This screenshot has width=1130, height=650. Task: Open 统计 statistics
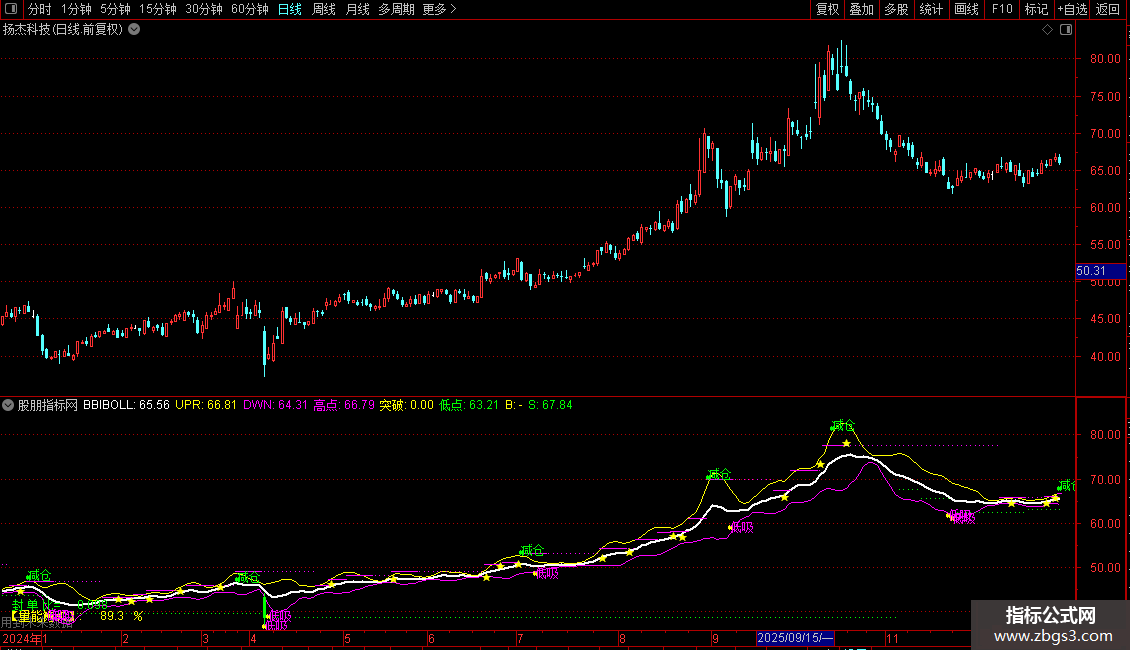[930, 9]
